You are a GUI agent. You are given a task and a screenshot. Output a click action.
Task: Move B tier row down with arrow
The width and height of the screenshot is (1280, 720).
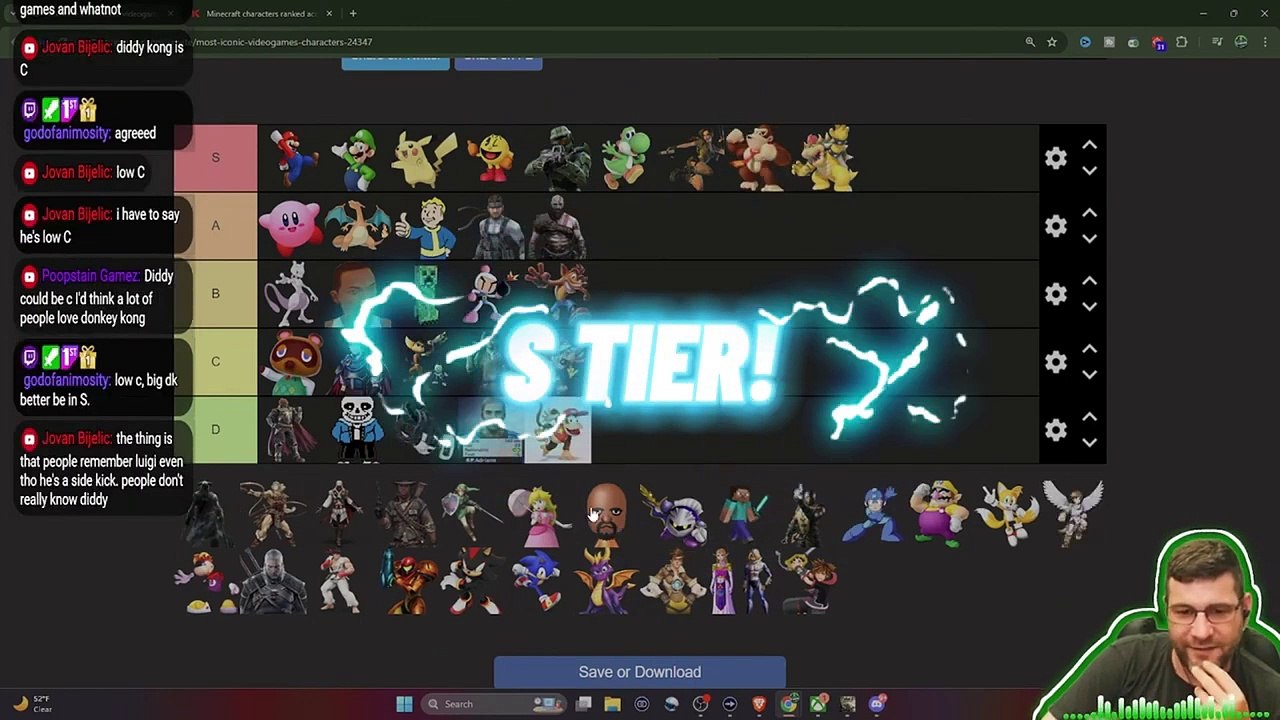[x=1089, y=307]
